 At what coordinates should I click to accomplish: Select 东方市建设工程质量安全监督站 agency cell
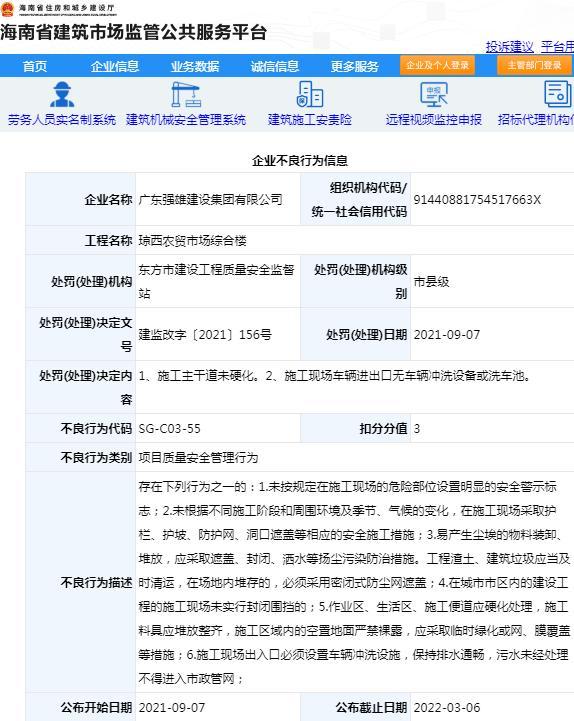[x=217, y=281]
